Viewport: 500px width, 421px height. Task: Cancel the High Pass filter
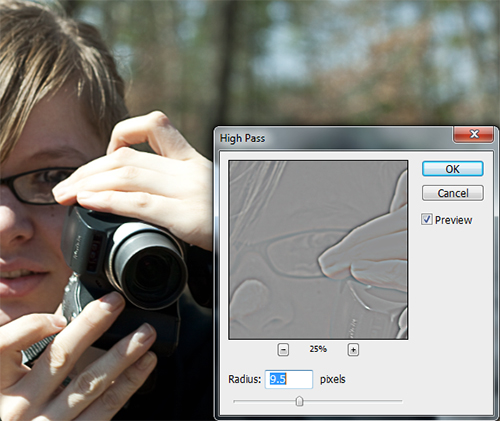pos(452,193)
